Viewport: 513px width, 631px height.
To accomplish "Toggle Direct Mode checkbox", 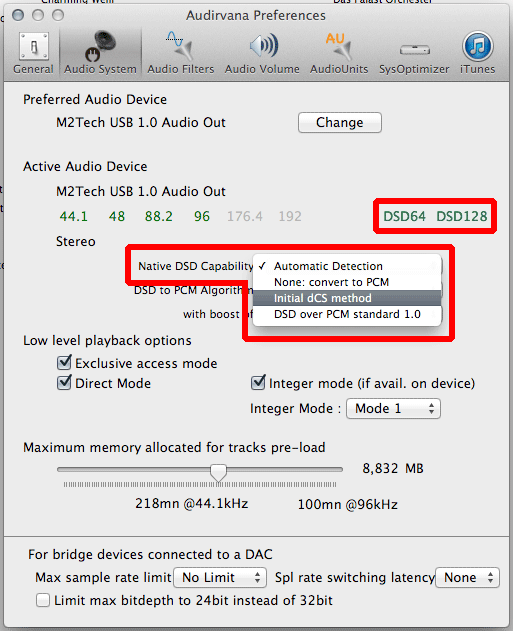I will click(x=64, y=383).
